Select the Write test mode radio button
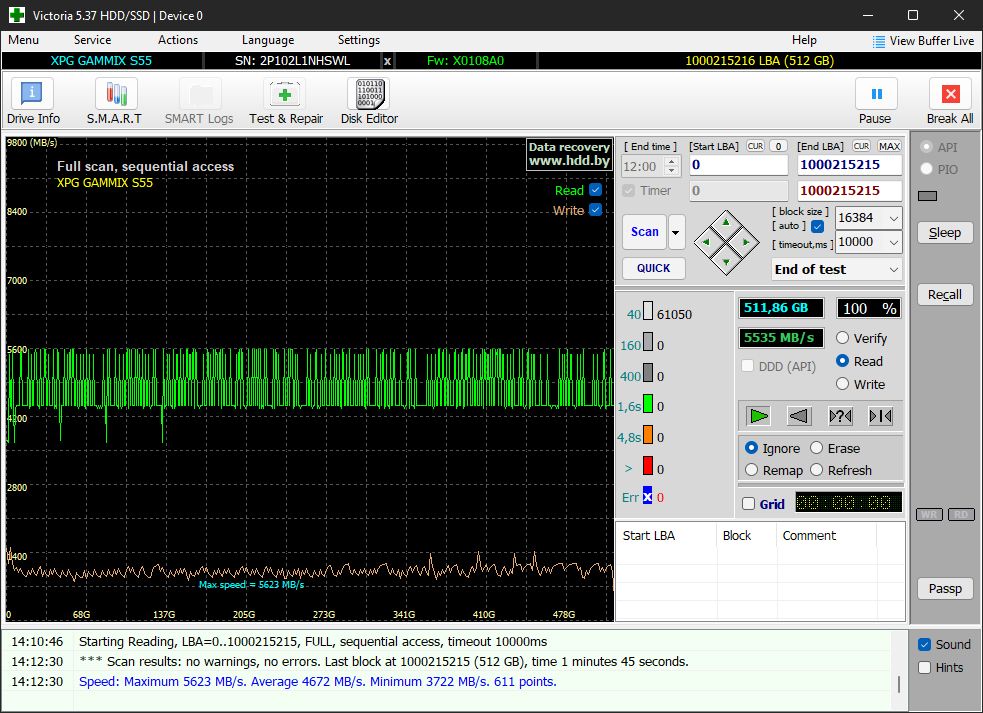 pyautogui.click(x=843, y=384)
